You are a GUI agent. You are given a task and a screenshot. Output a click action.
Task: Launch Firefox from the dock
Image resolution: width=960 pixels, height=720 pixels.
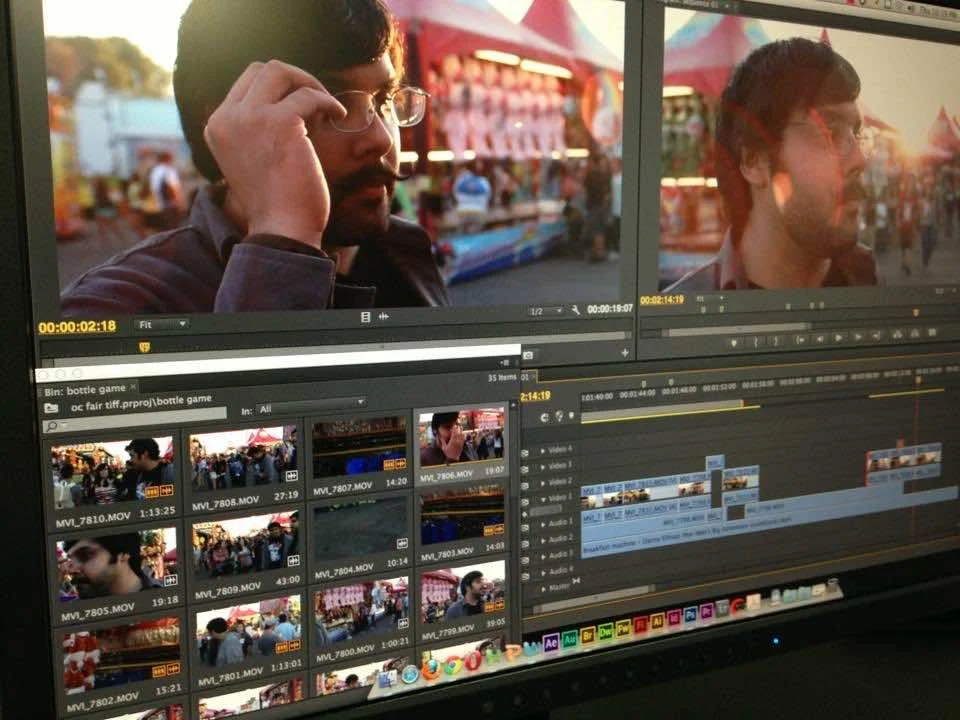tap(432, 669)
